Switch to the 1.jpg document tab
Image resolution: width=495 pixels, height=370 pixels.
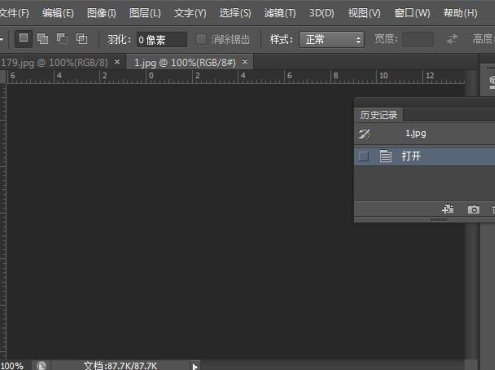(x=185, y=63)
